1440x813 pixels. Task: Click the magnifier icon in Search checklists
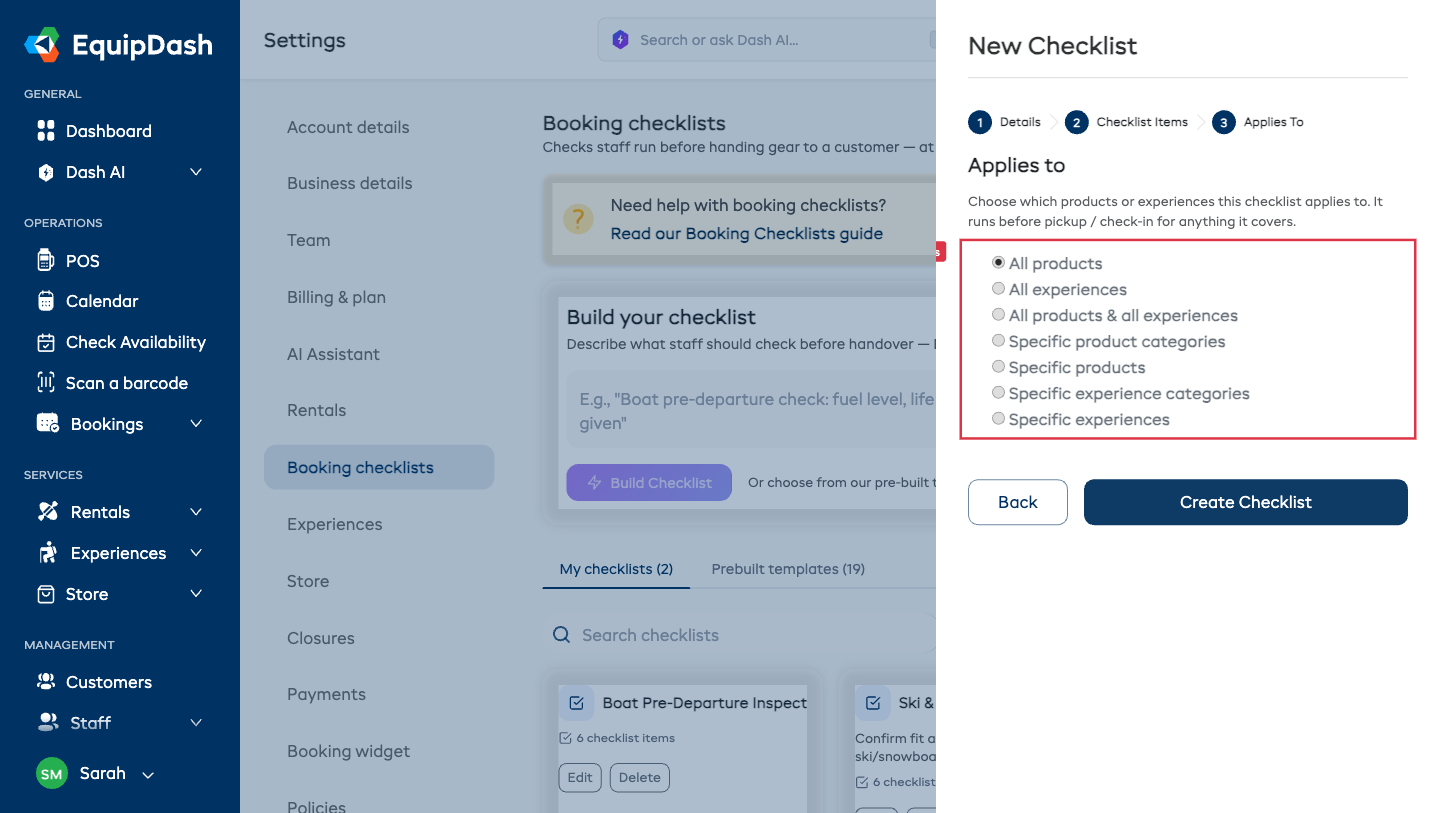(562, 635)
